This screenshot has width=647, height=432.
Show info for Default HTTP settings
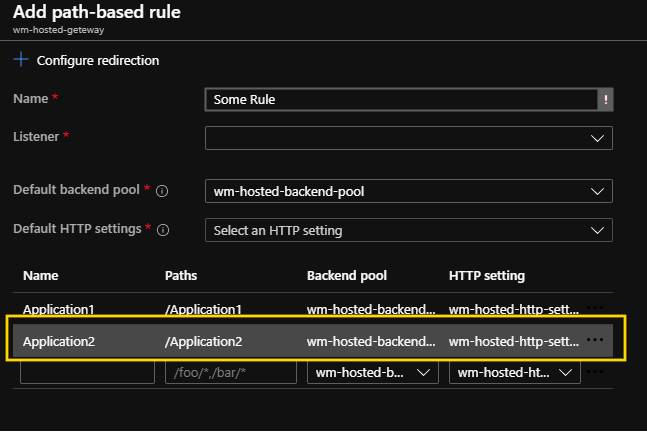(x=163, y=230)
